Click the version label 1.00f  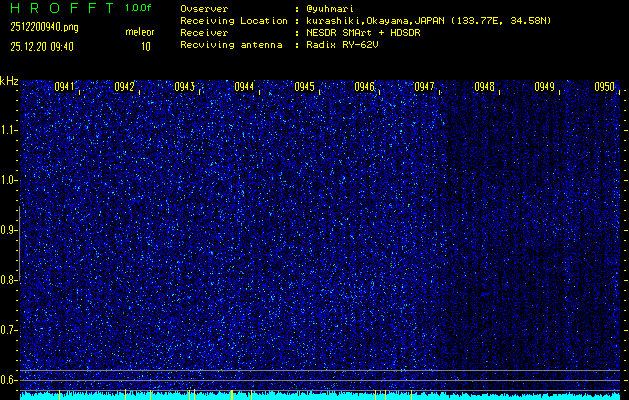(138, 8)
